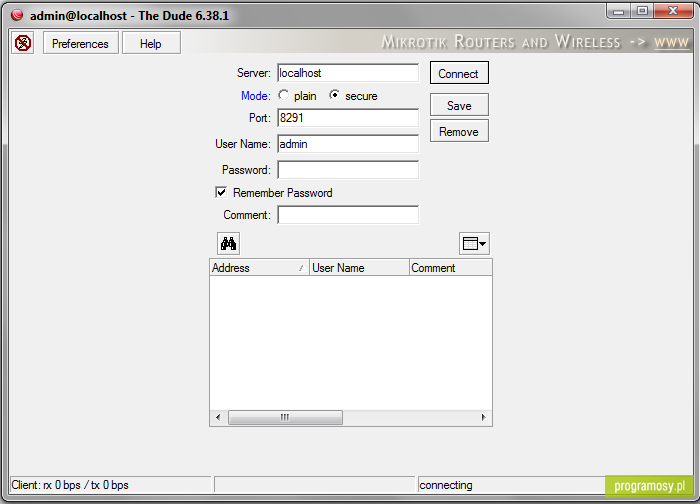700x504 pixels.
Task: Click the scrollbar right arrow
Action: 483,417
